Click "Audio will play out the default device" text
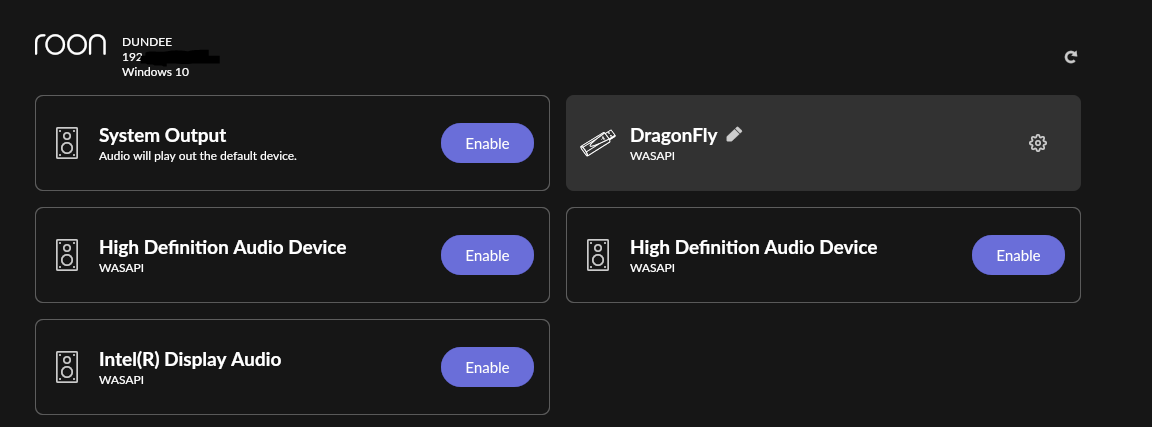Image resolution: width=1152 pixels, height=427 pixels. [198, 156]
